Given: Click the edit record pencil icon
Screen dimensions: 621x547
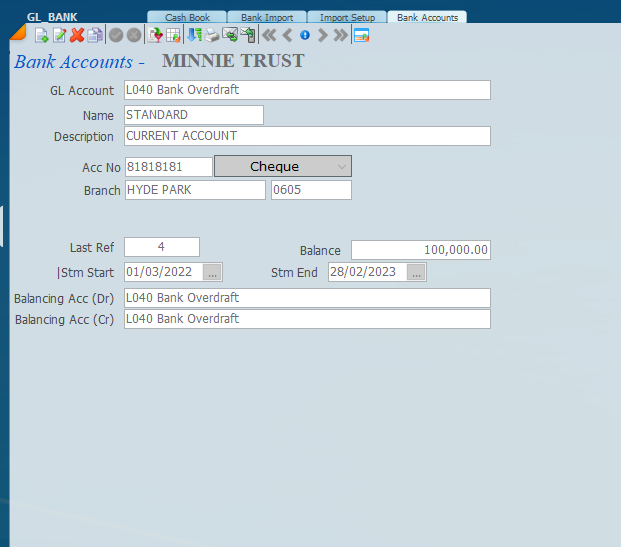Looking at the screenshot, I should (x=59, y=35).
